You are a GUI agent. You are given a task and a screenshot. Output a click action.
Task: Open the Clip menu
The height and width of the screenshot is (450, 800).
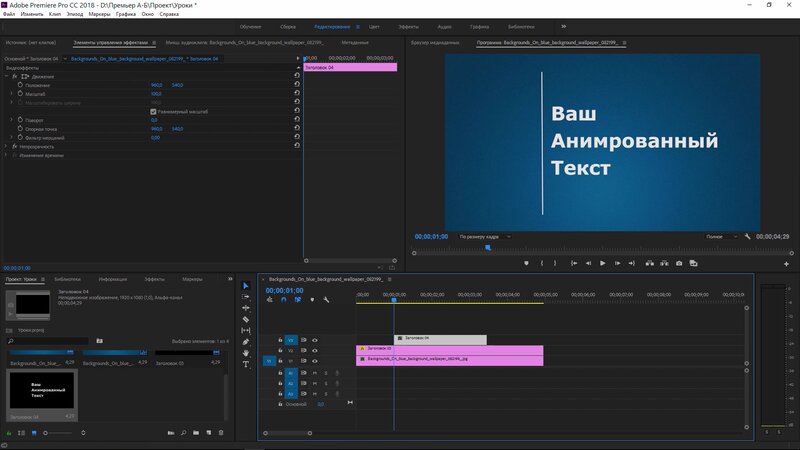tap(55, 14)
